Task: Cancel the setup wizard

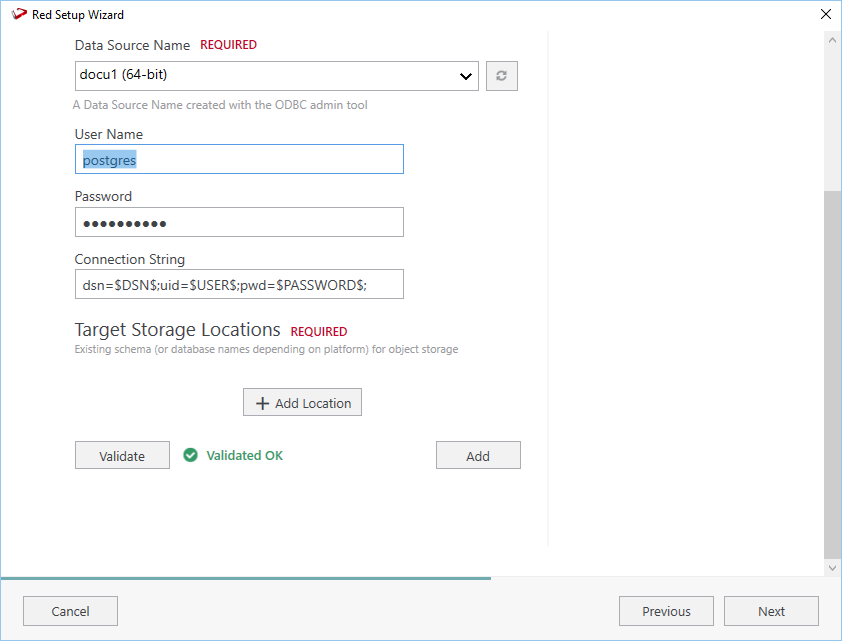Action: 70,611
